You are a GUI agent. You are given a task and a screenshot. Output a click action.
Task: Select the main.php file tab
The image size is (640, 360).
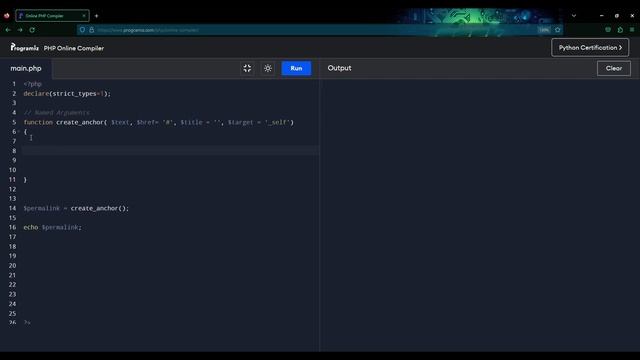pyautogui.click(x=26, y=68)
